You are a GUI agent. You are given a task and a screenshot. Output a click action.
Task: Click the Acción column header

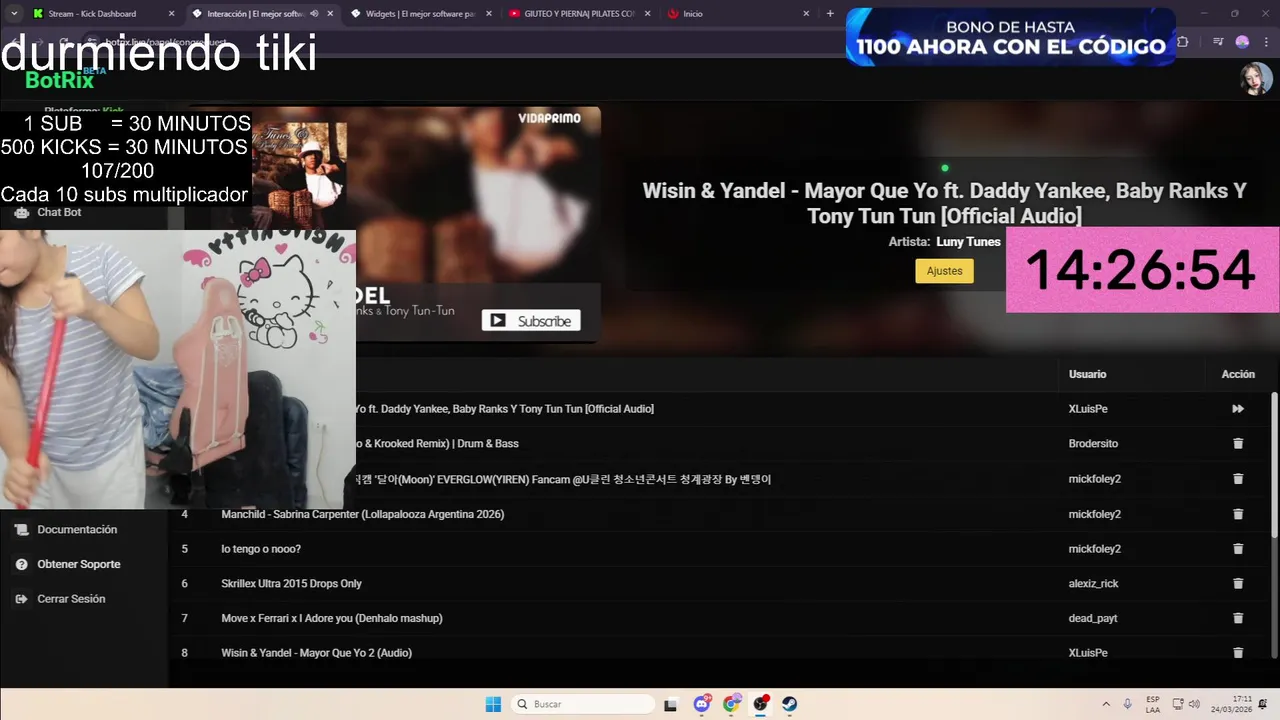click(x=1238, y=374)
